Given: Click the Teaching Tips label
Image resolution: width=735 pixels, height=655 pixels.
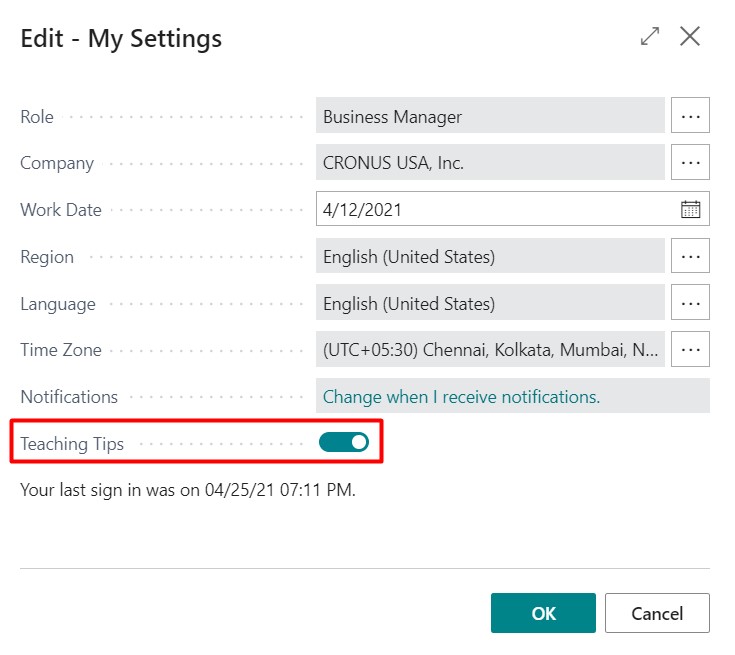Looking at the screenshot, I should pos(72,444).
